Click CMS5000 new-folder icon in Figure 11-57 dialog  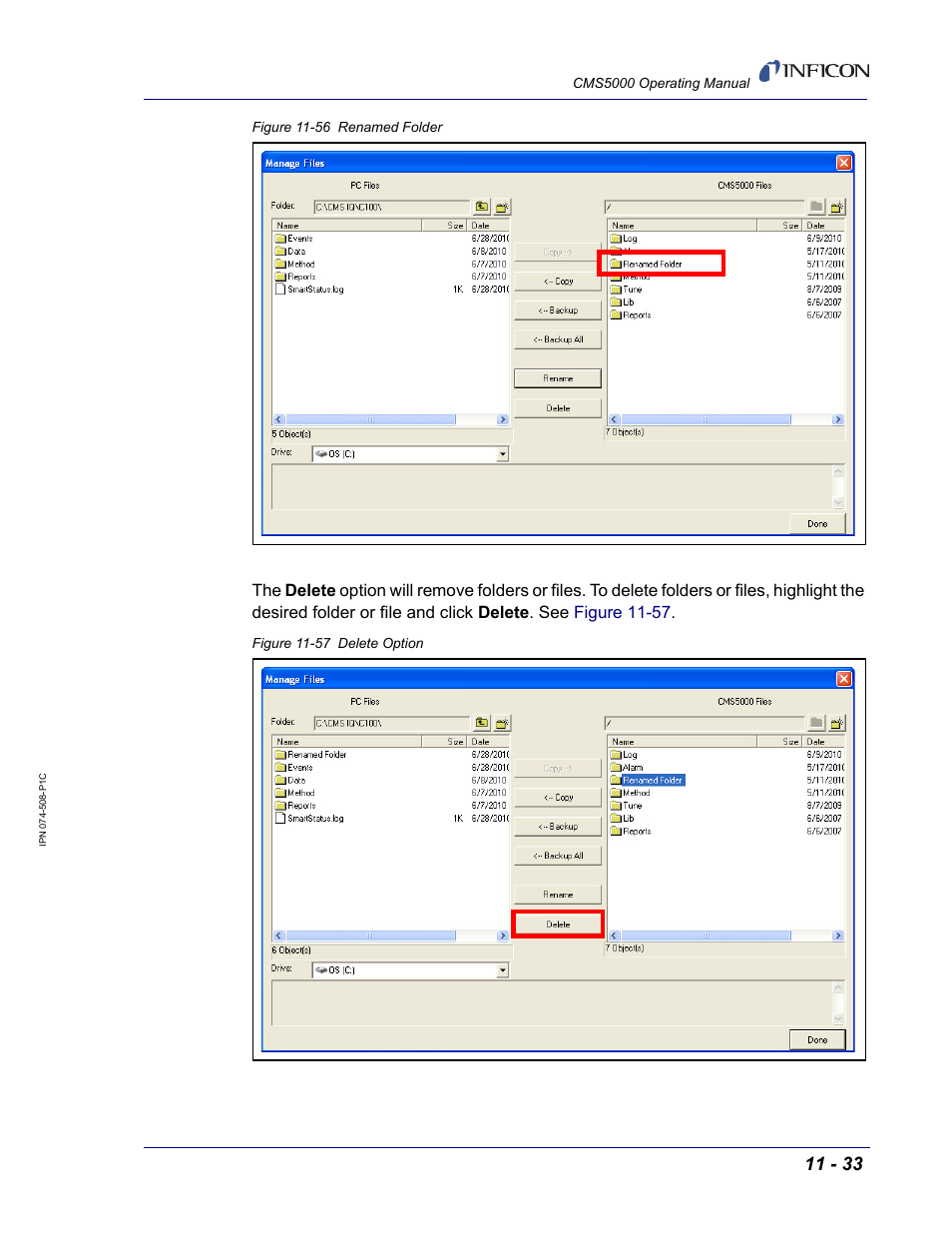point(836,723)
